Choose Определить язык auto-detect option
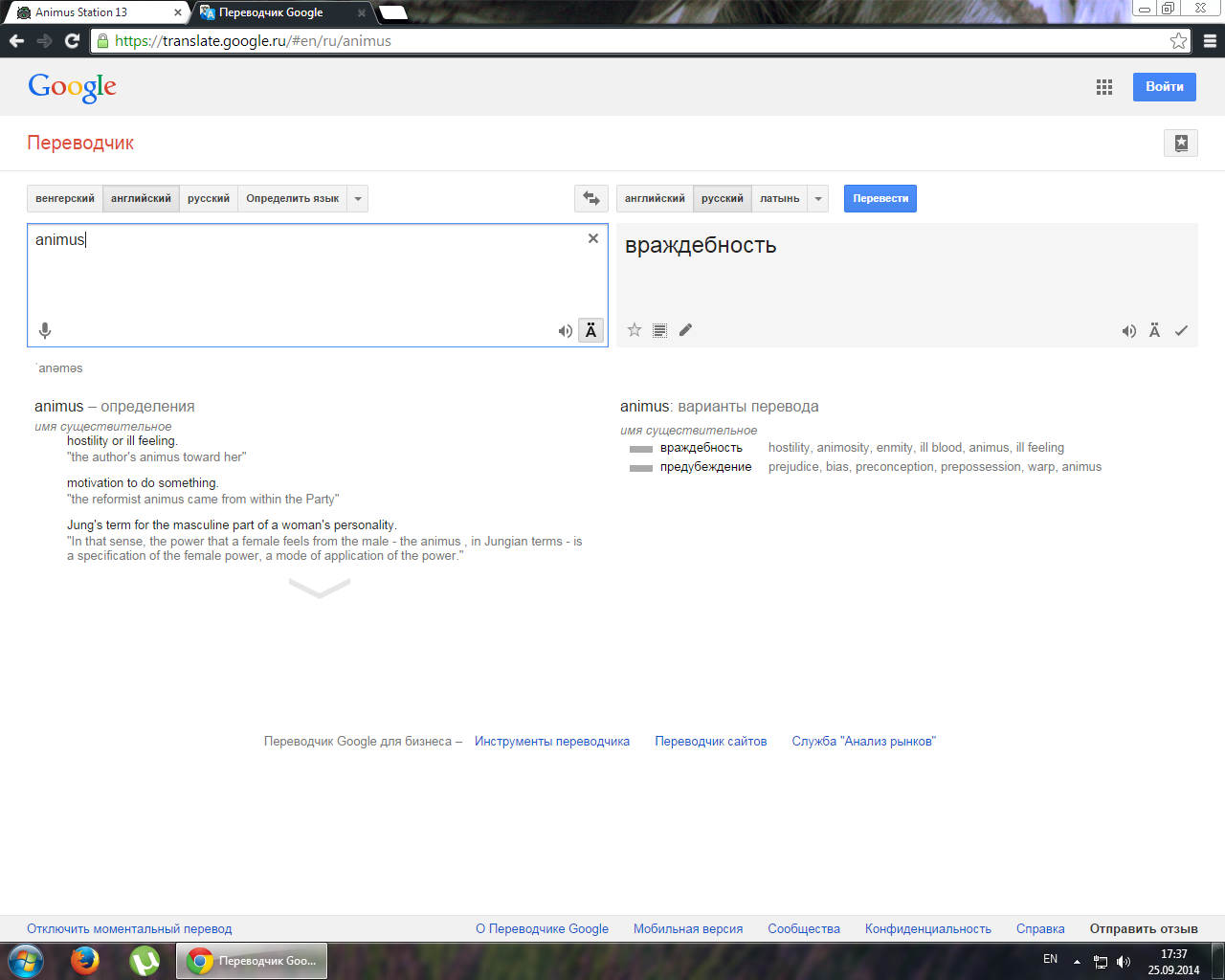The height and width of the screenshot is (980, 1225). coord(292,198)
